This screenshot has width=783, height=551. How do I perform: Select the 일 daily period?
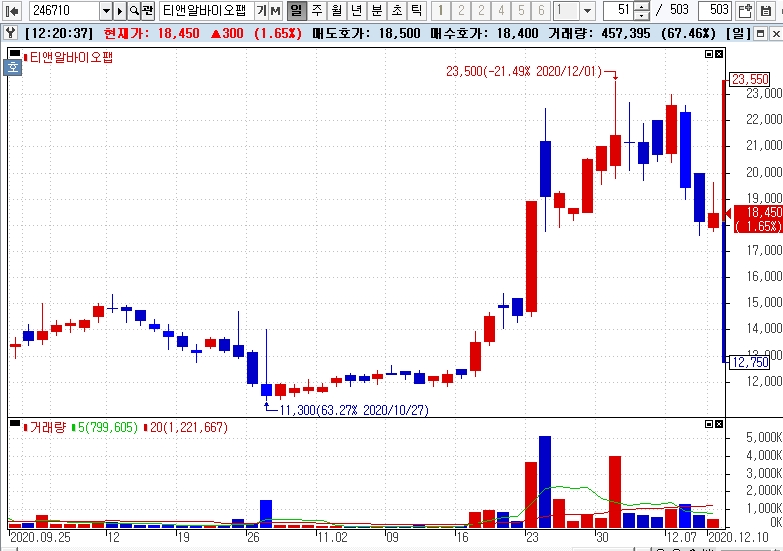click(x=297, y=10)
